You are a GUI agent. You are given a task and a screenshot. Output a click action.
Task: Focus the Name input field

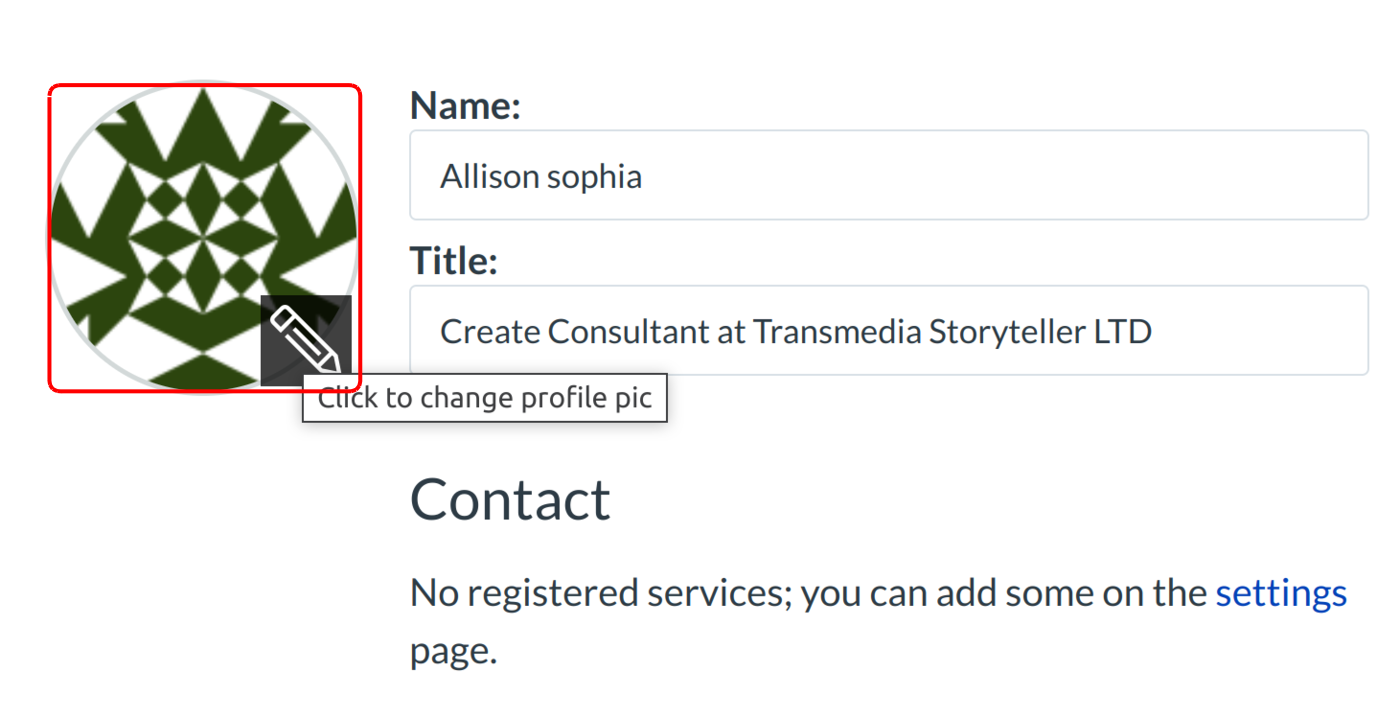pyautogui.click(x=888, y=175)
